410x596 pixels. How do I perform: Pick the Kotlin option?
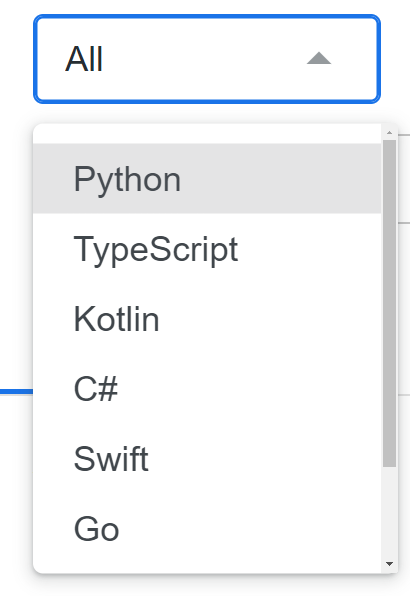207,319
